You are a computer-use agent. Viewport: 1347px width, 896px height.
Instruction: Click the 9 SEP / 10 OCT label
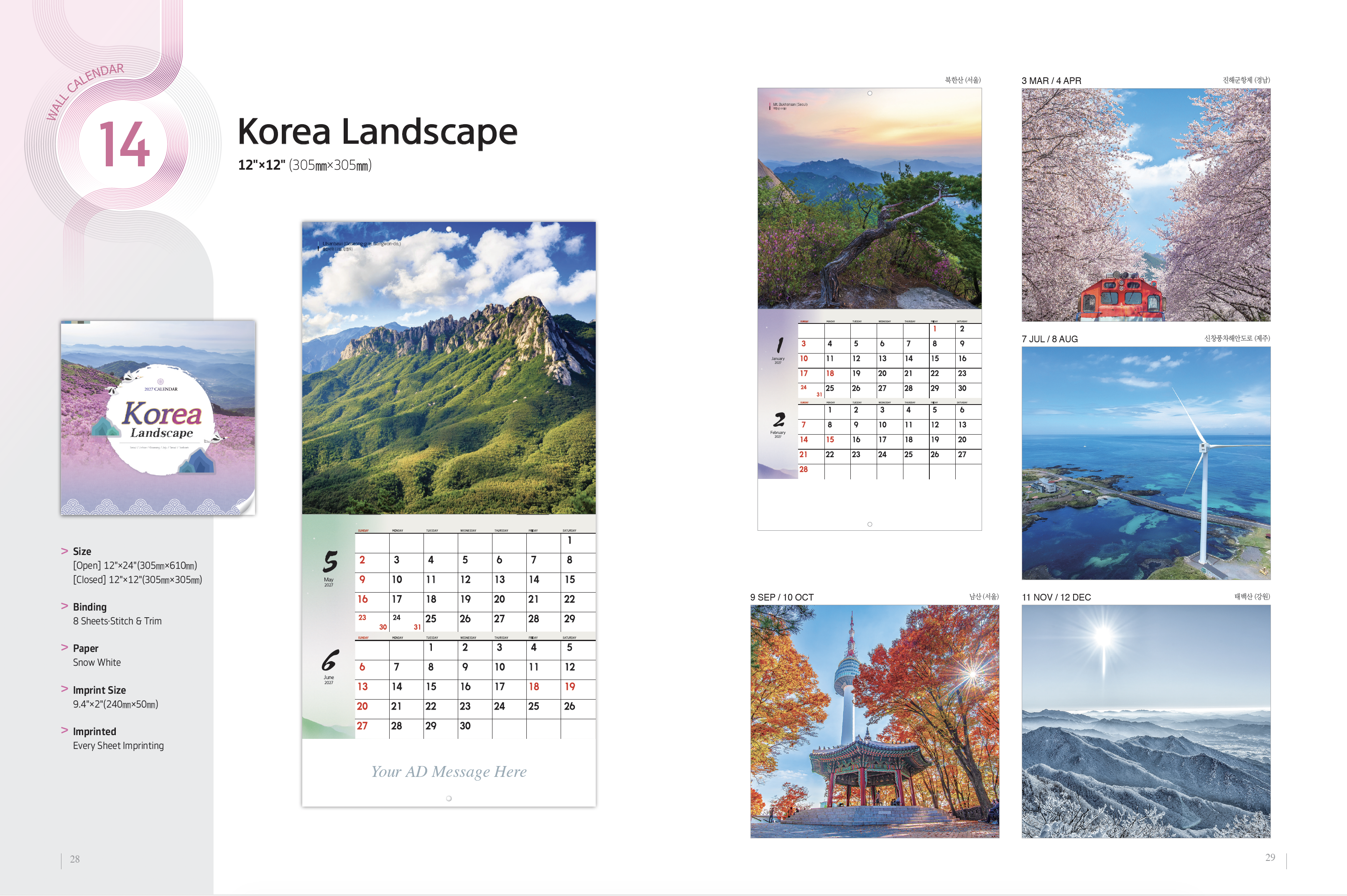(781, 597)
